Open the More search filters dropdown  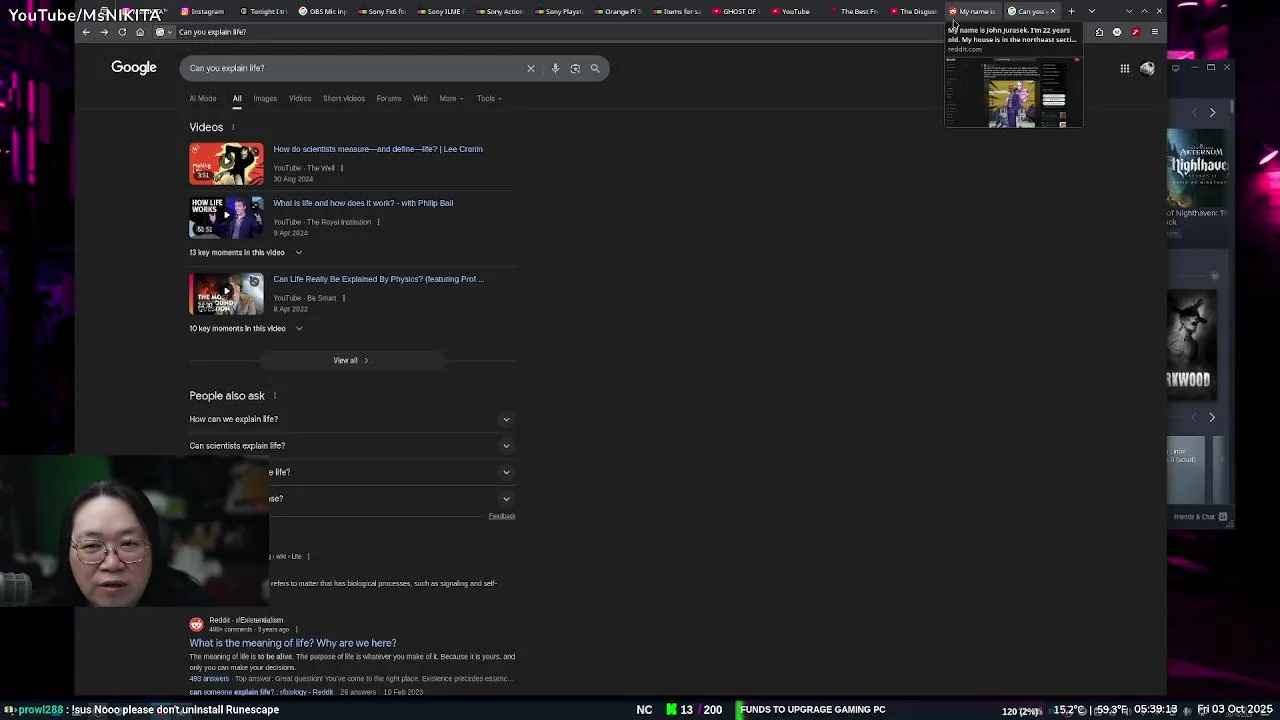451,98
